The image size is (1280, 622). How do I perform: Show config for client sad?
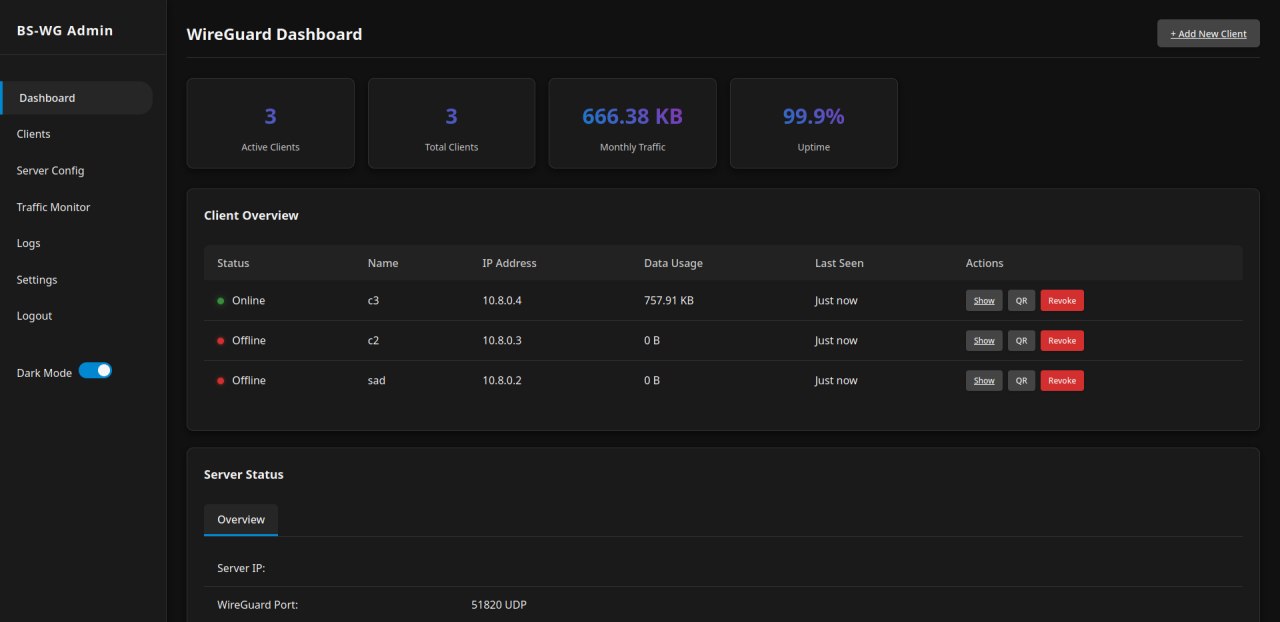pos(984,380)
